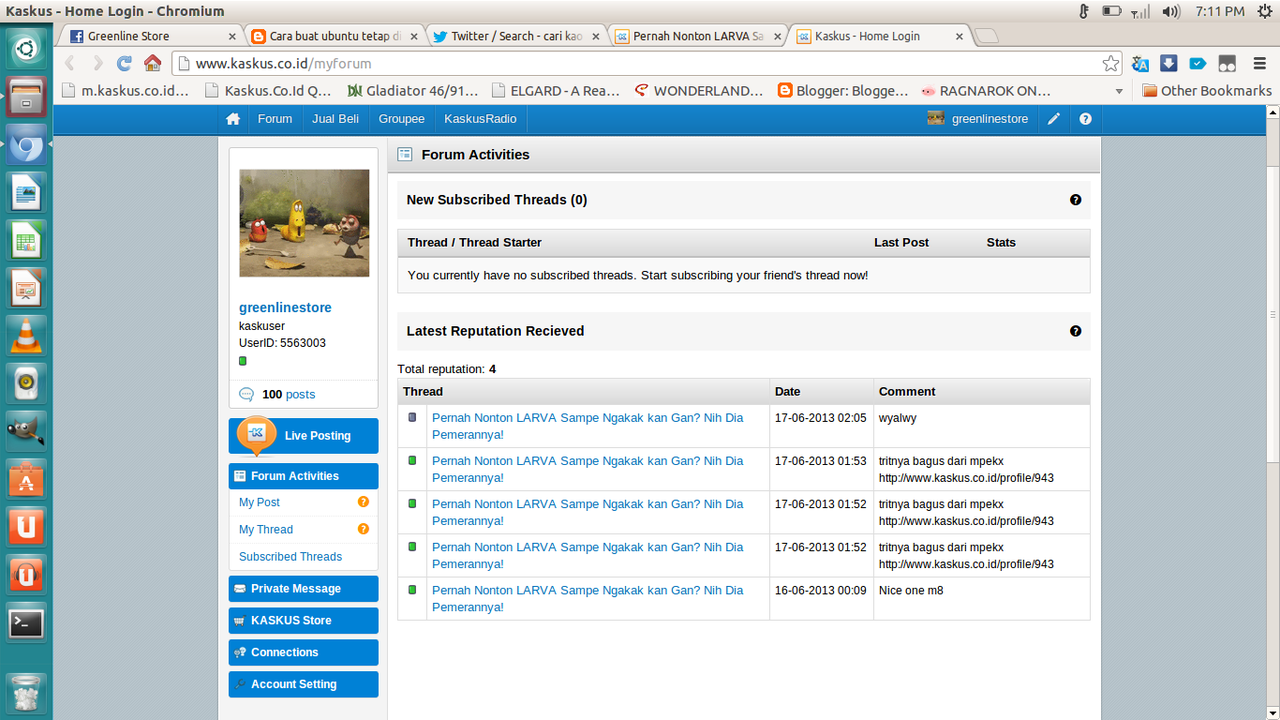
Task: Open the Private Message sidebar section
Action: click(x=304, y=589)
